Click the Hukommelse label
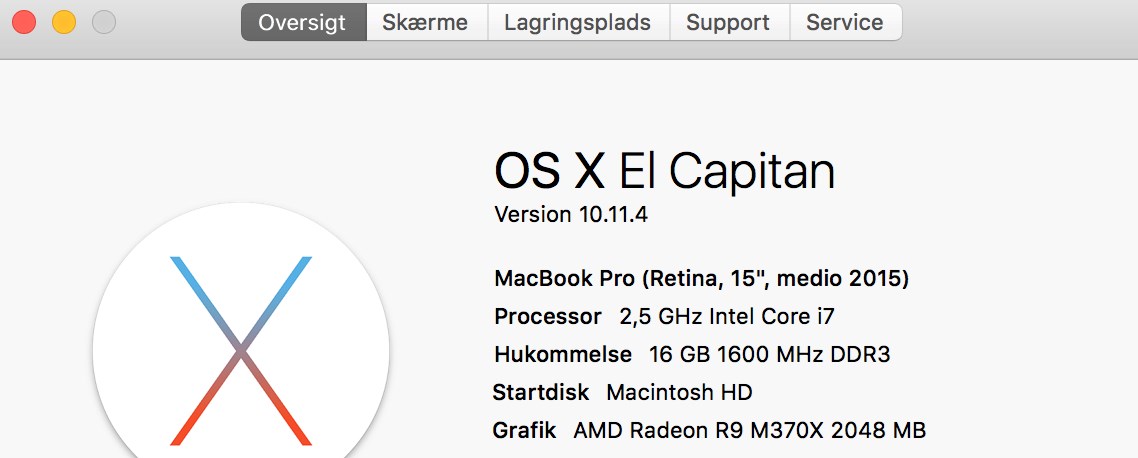This screenshot has width=1138, height=458. tap(563, 355)
